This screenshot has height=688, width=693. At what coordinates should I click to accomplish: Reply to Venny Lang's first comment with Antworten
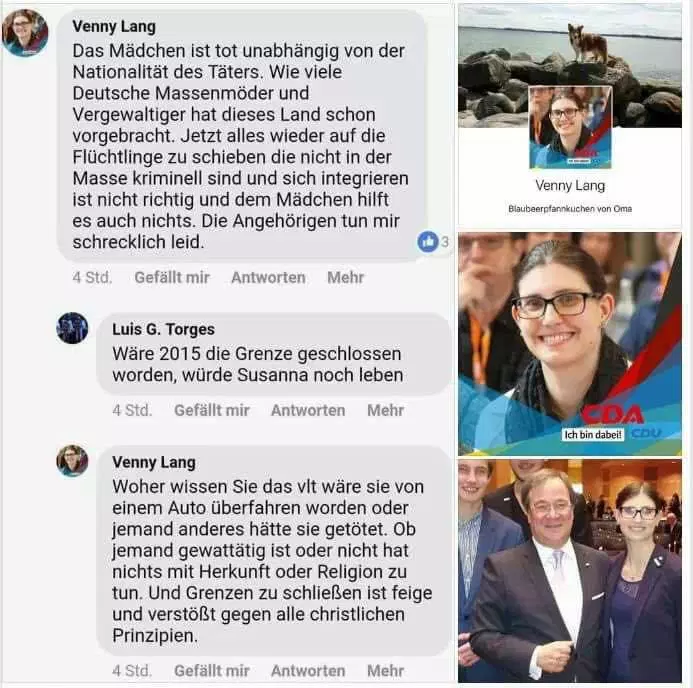click(268, 277)
